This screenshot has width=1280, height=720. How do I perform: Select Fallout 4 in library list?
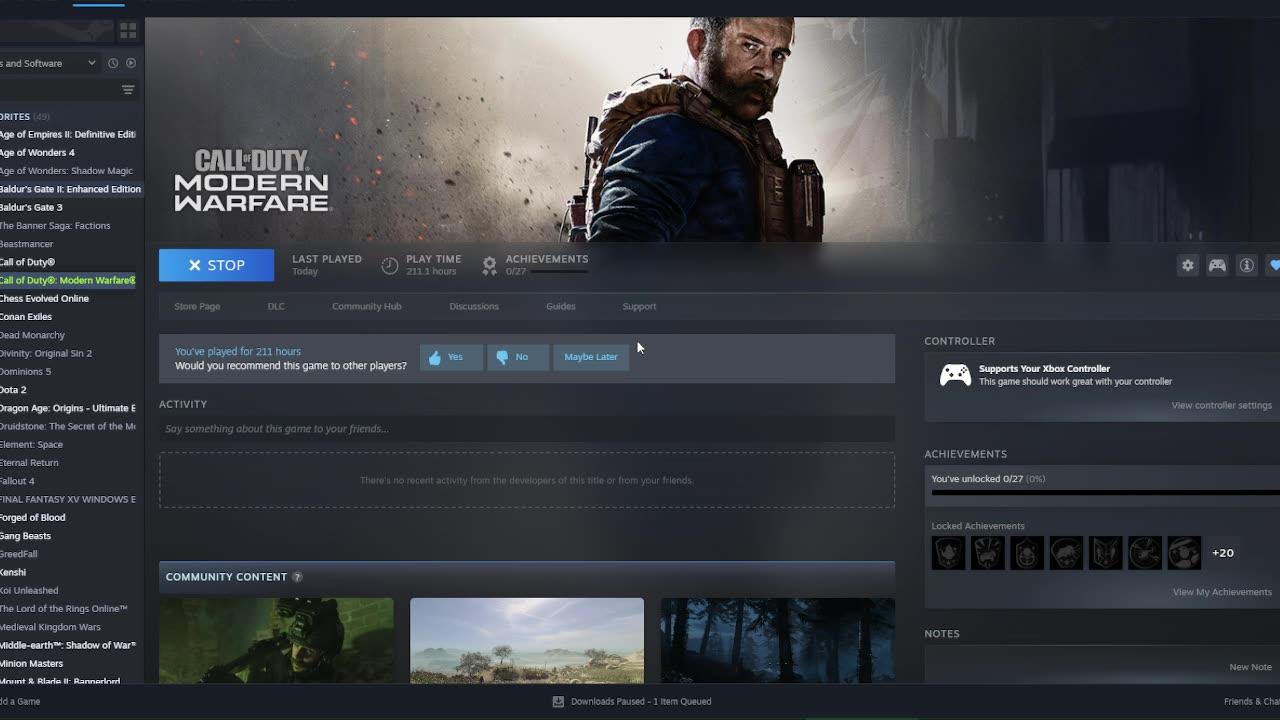coord(17,481)
